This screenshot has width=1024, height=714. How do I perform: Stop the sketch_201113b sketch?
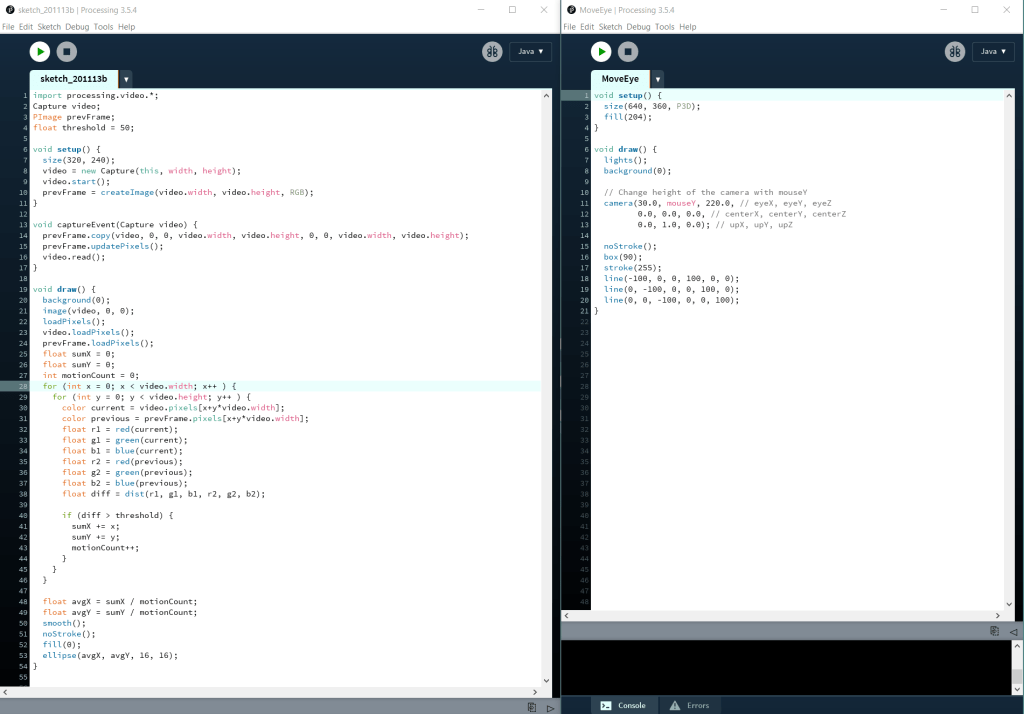click(x=66, y=51)
